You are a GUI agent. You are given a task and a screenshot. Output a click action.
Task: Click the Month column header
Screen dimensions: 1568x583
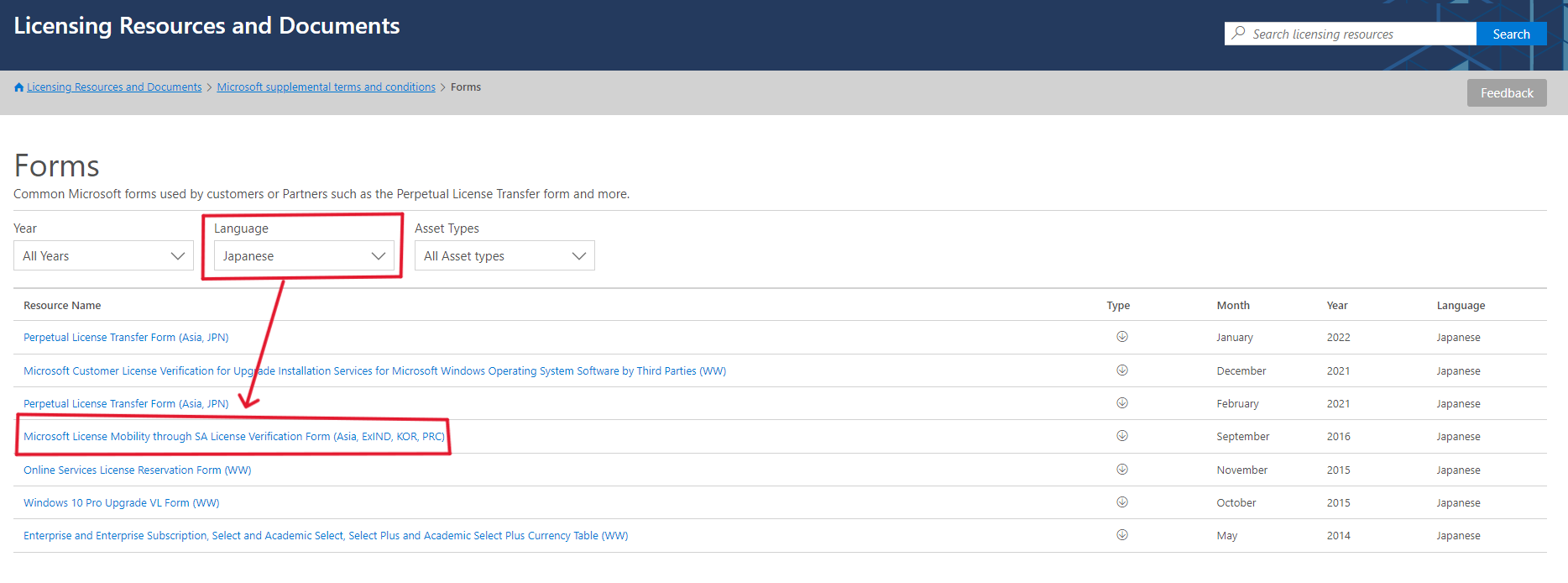pyautogui.click(x=1233, y=306)
